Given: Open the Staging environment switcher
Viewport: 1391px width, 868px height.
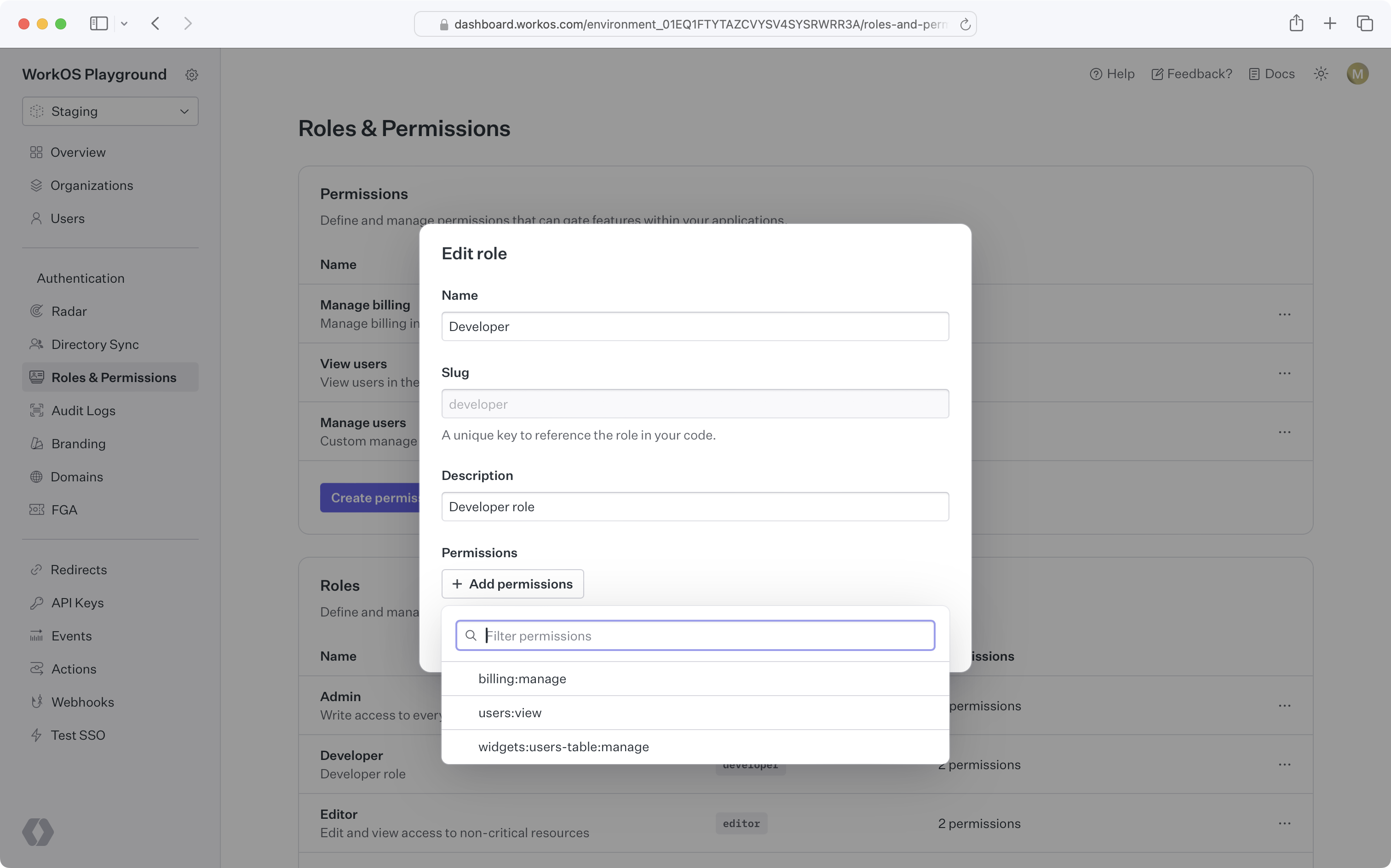Looking at the screenshot, I should 109,111.
